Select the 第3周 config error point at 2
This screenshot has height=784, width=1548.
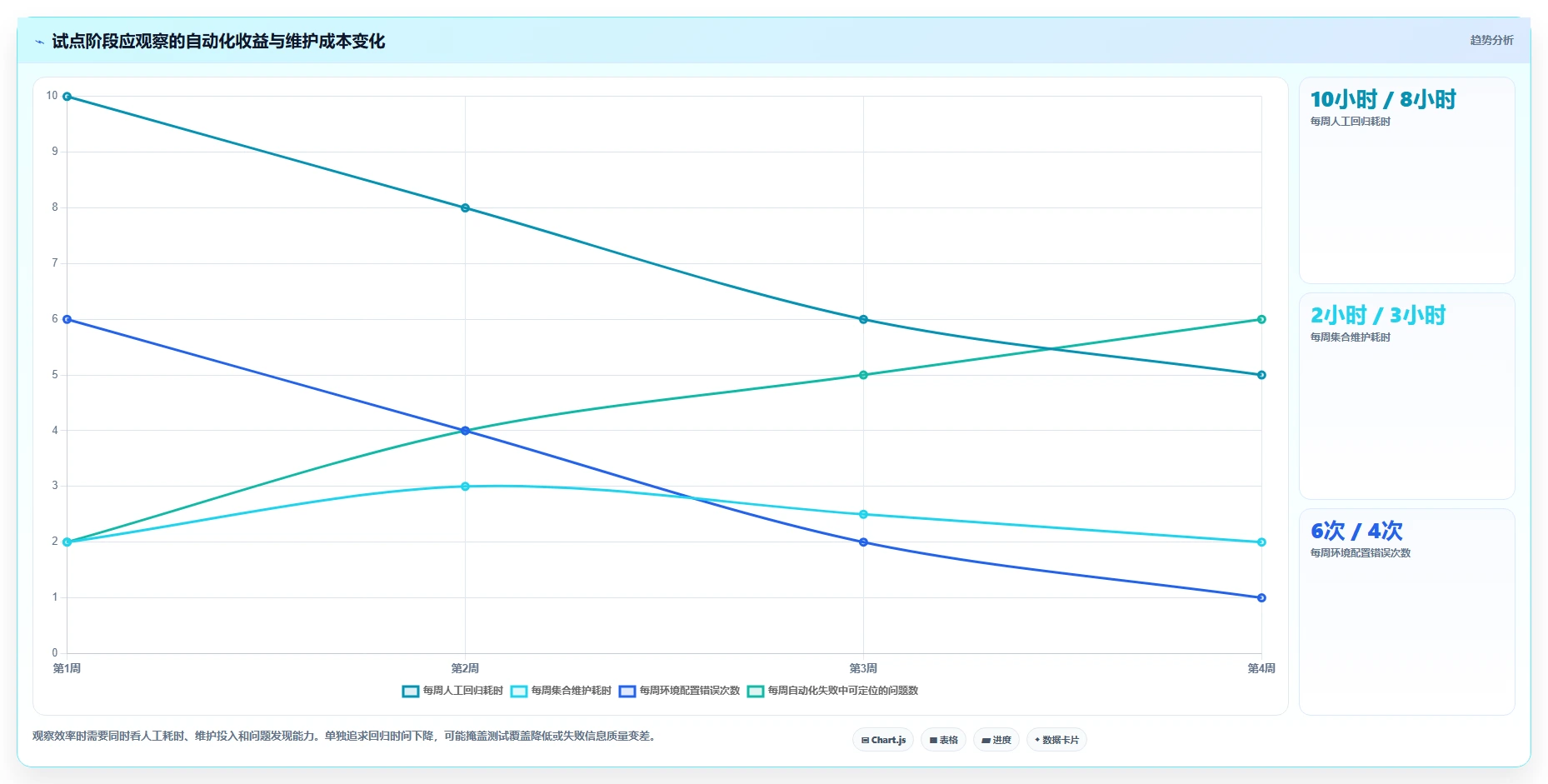(863, 542)
